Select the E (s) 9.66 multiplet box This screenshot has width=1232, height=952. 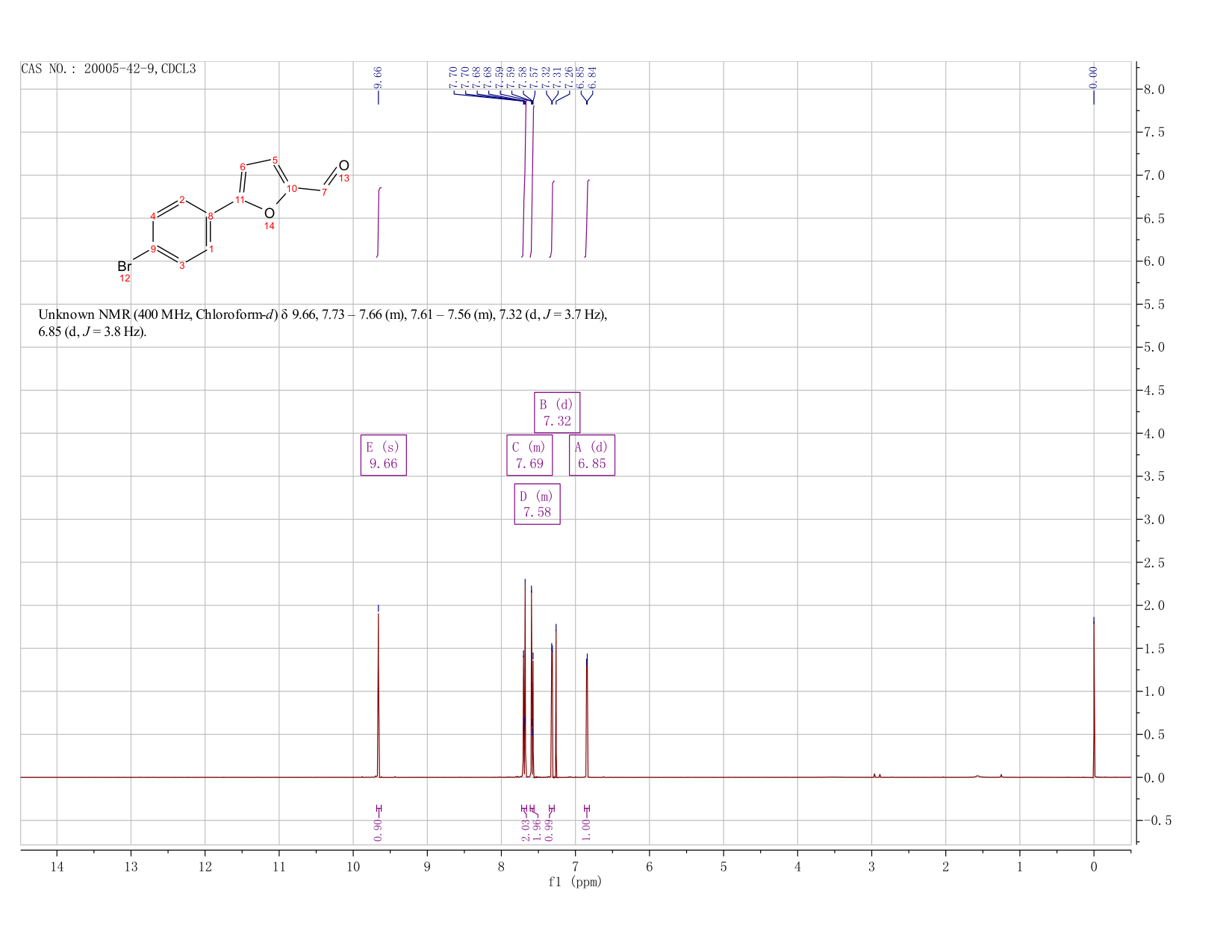[x=384, y=455]
